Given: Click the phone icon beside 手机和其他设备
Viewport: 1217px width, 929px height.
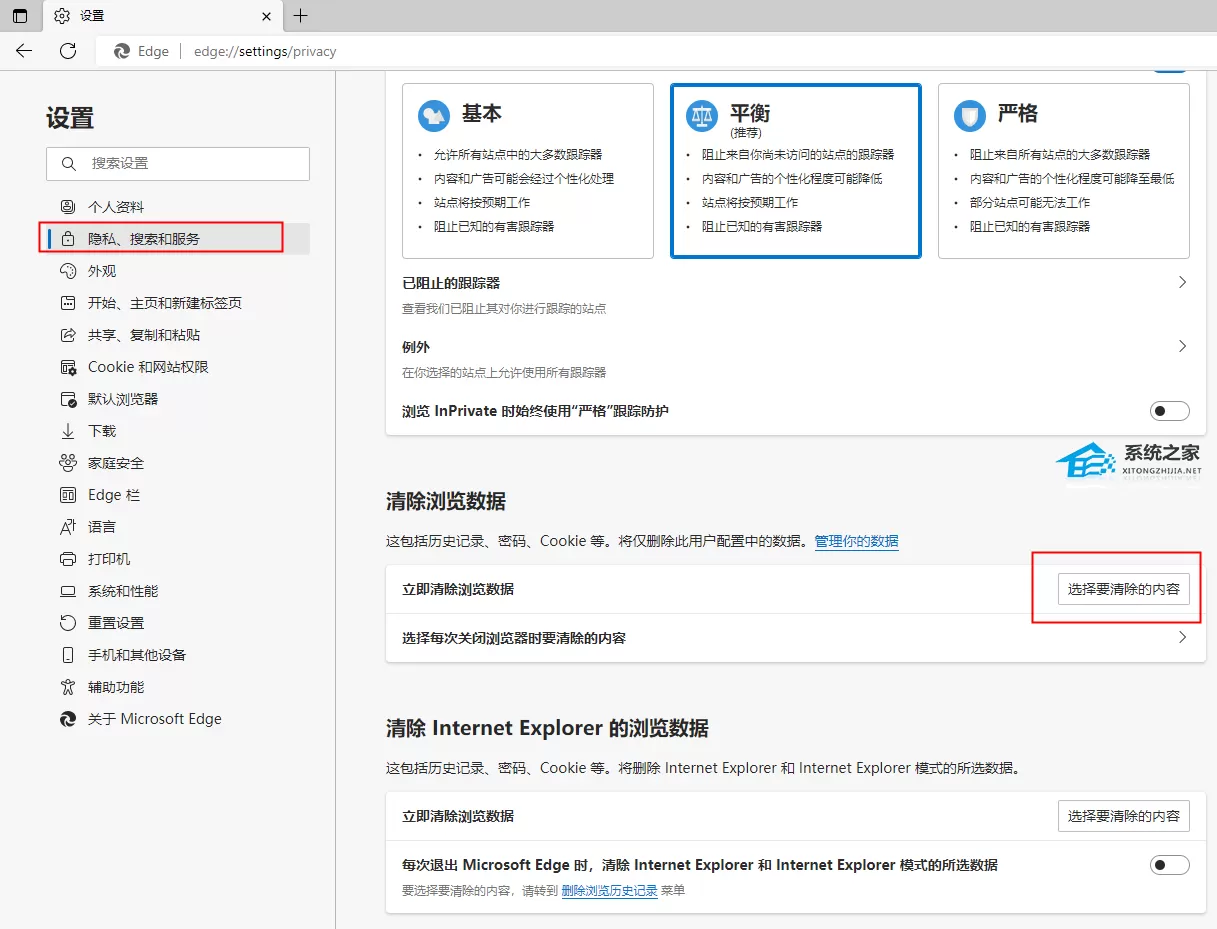Looking at the screenshot, I should point(68,655).
